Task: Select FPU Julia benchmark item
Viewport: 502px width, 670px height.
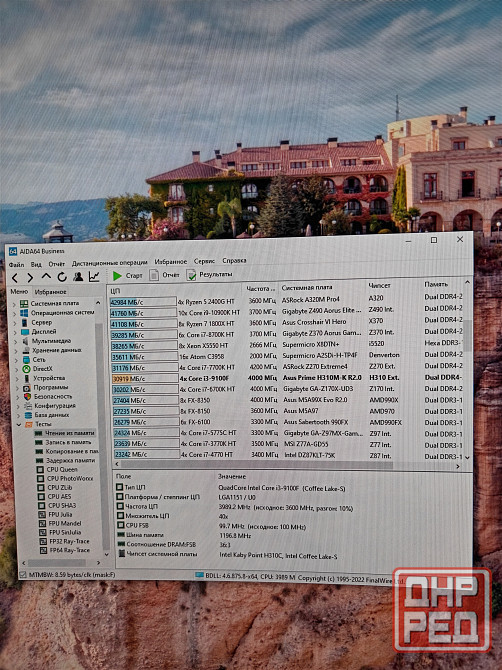Action: (x=55, y=514)
